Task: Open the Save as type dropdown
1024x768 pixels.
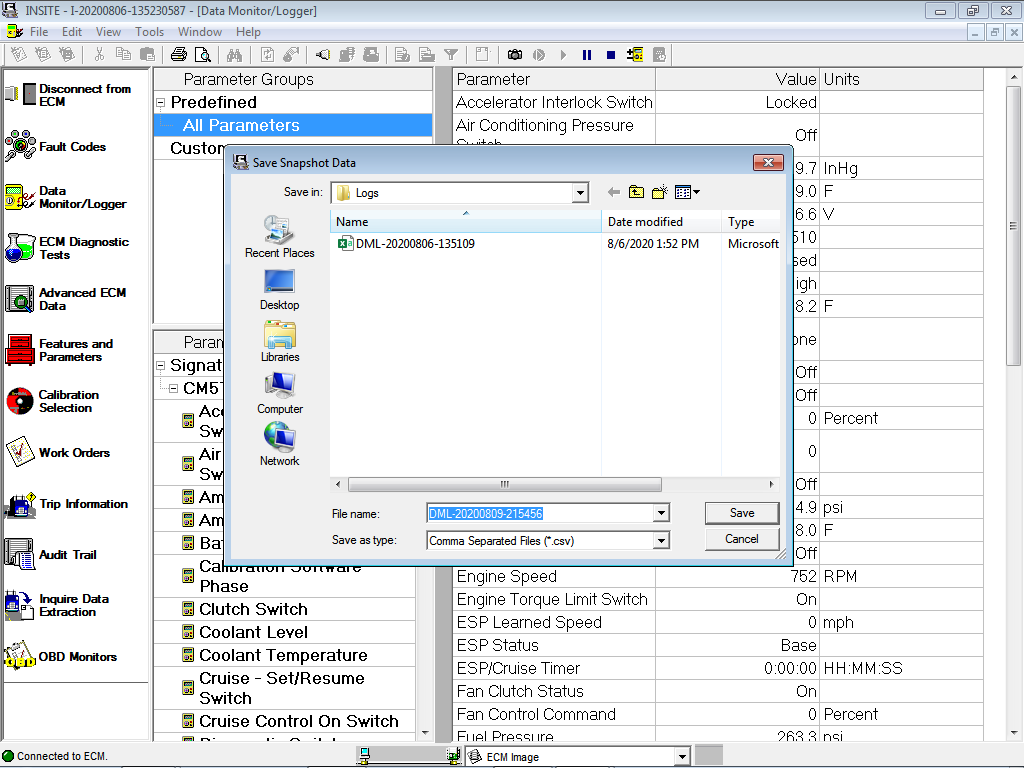Action: [663, 539]
